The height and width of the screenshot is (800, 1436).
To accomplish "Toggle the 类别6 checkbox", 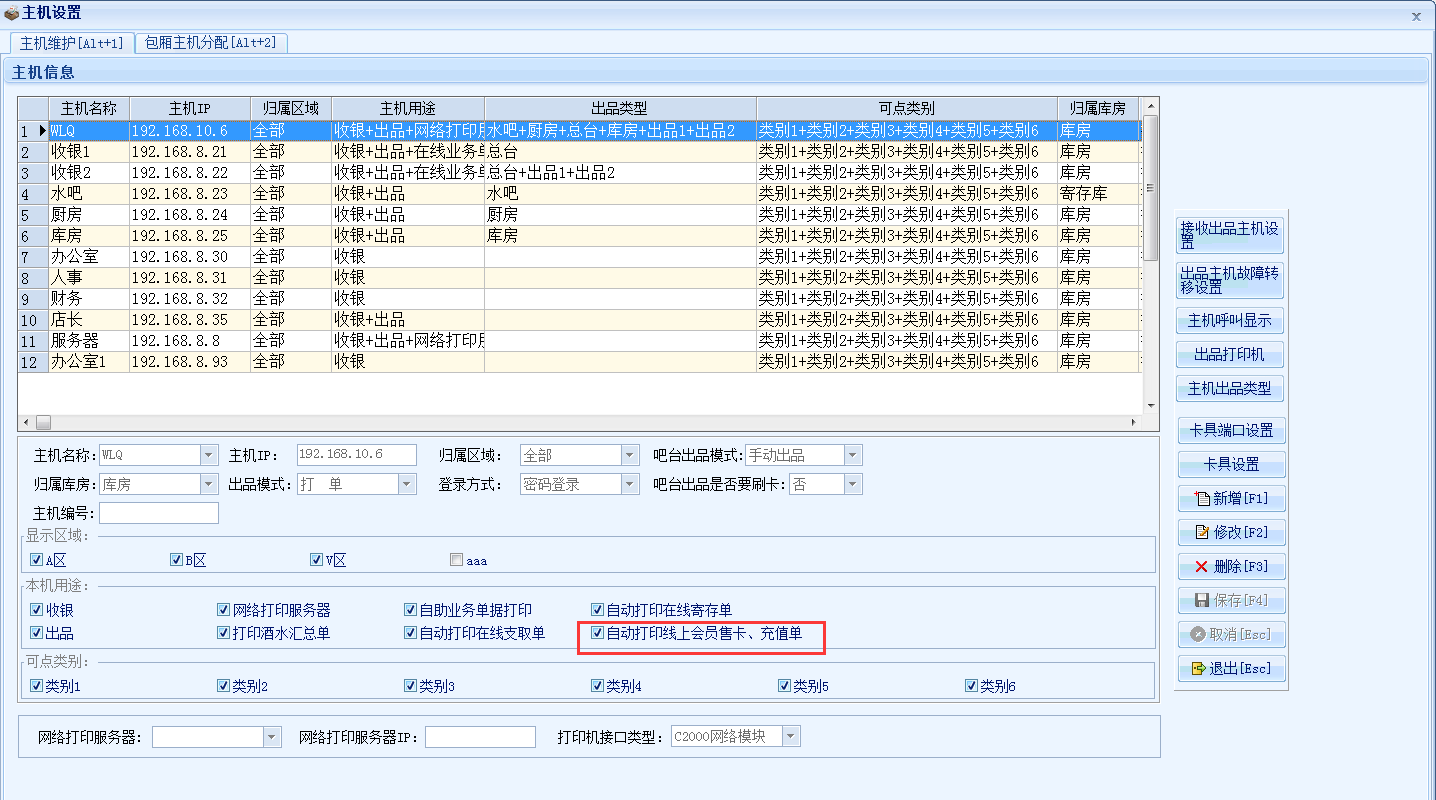I will pos(971,686).
